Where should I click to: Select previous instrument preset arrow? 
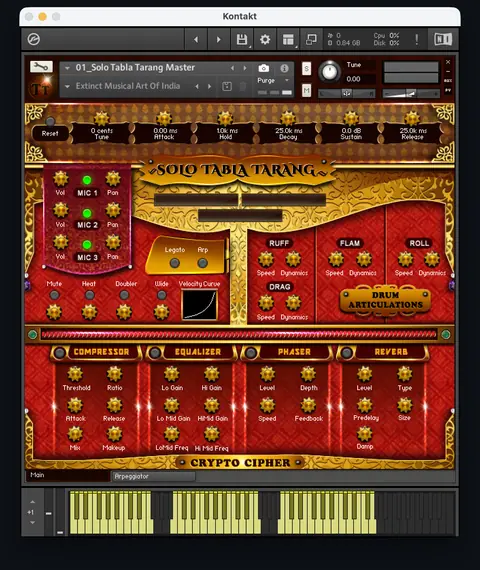233,68
